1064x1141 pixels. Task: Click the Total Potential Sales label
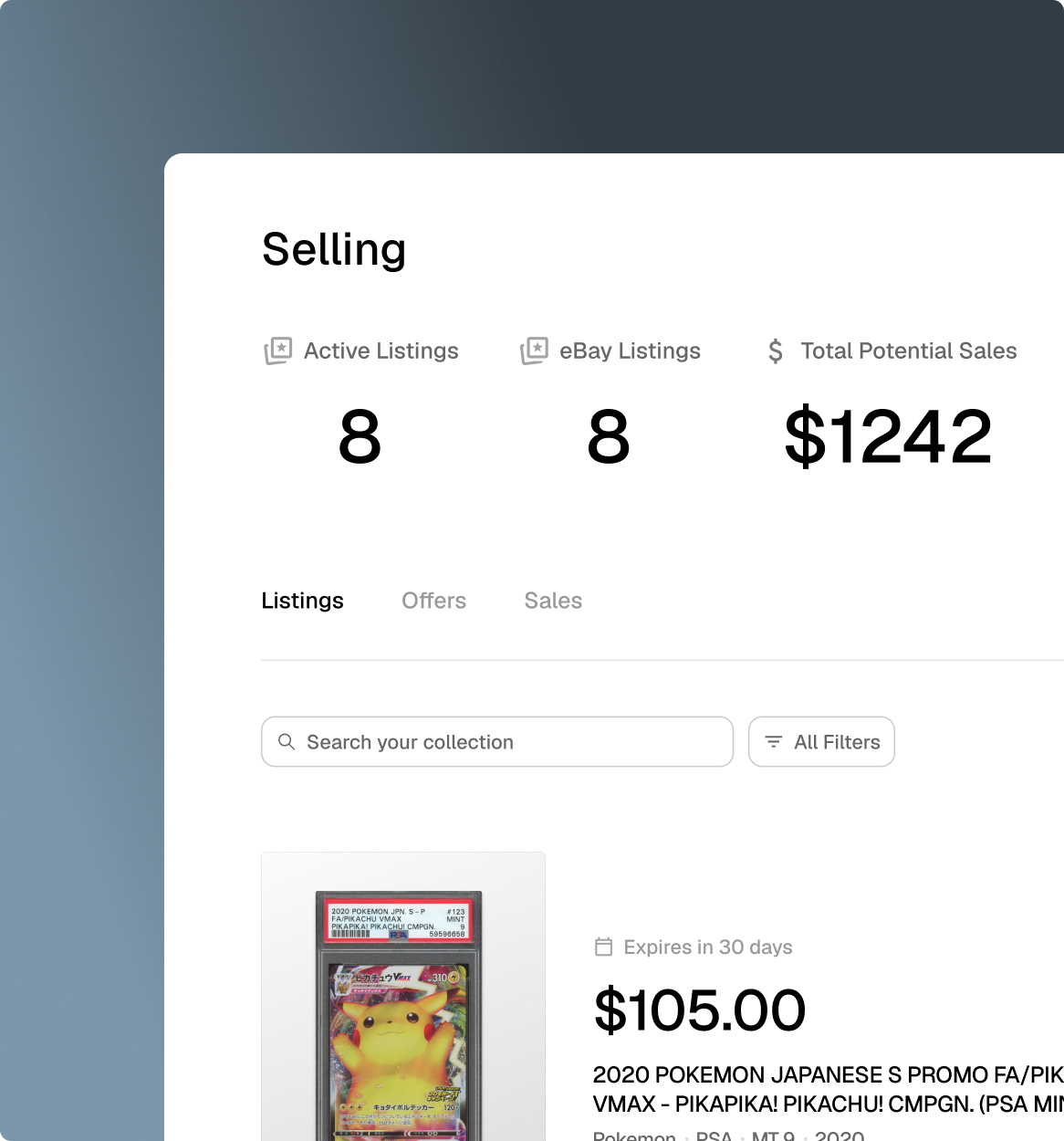click(909, 351)
